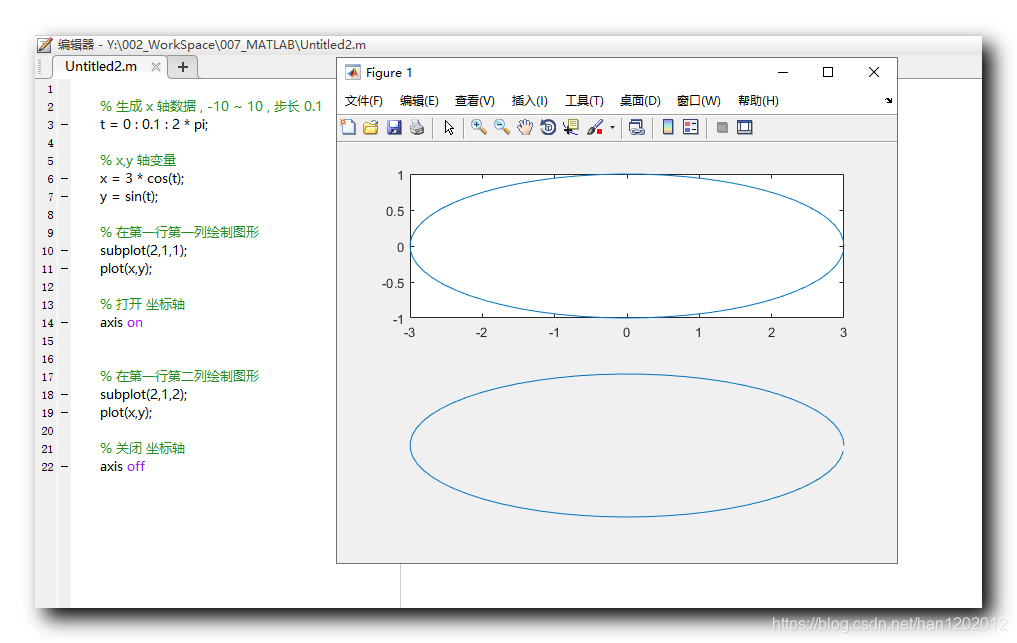Screen dimensions: 1017x643
Task: Click code line 'y = sin(t);'
Action: 129,197
